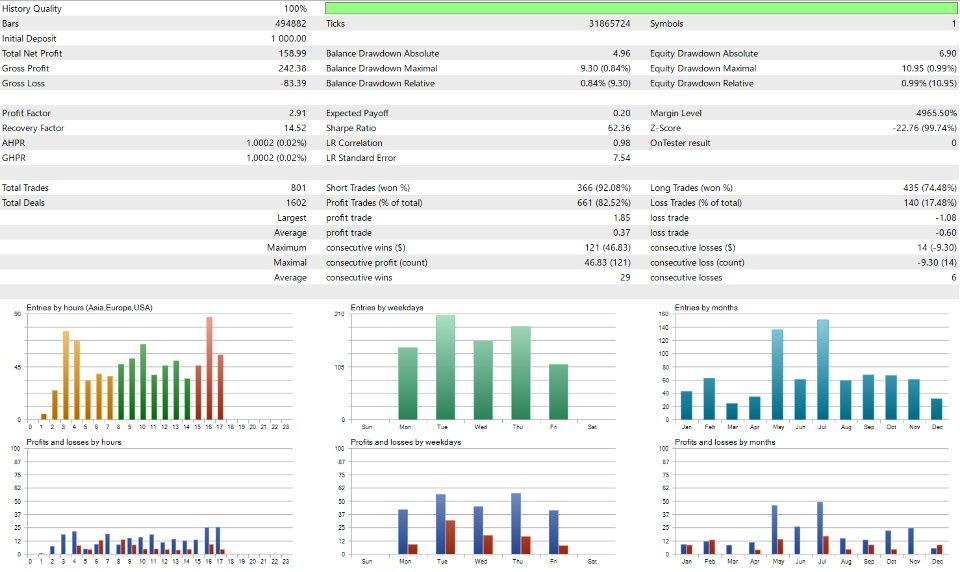The width and height of the screenshot is (960, 572).
Task: Click consecutive wins value 121 (46.83)
Action: (607, 248)
